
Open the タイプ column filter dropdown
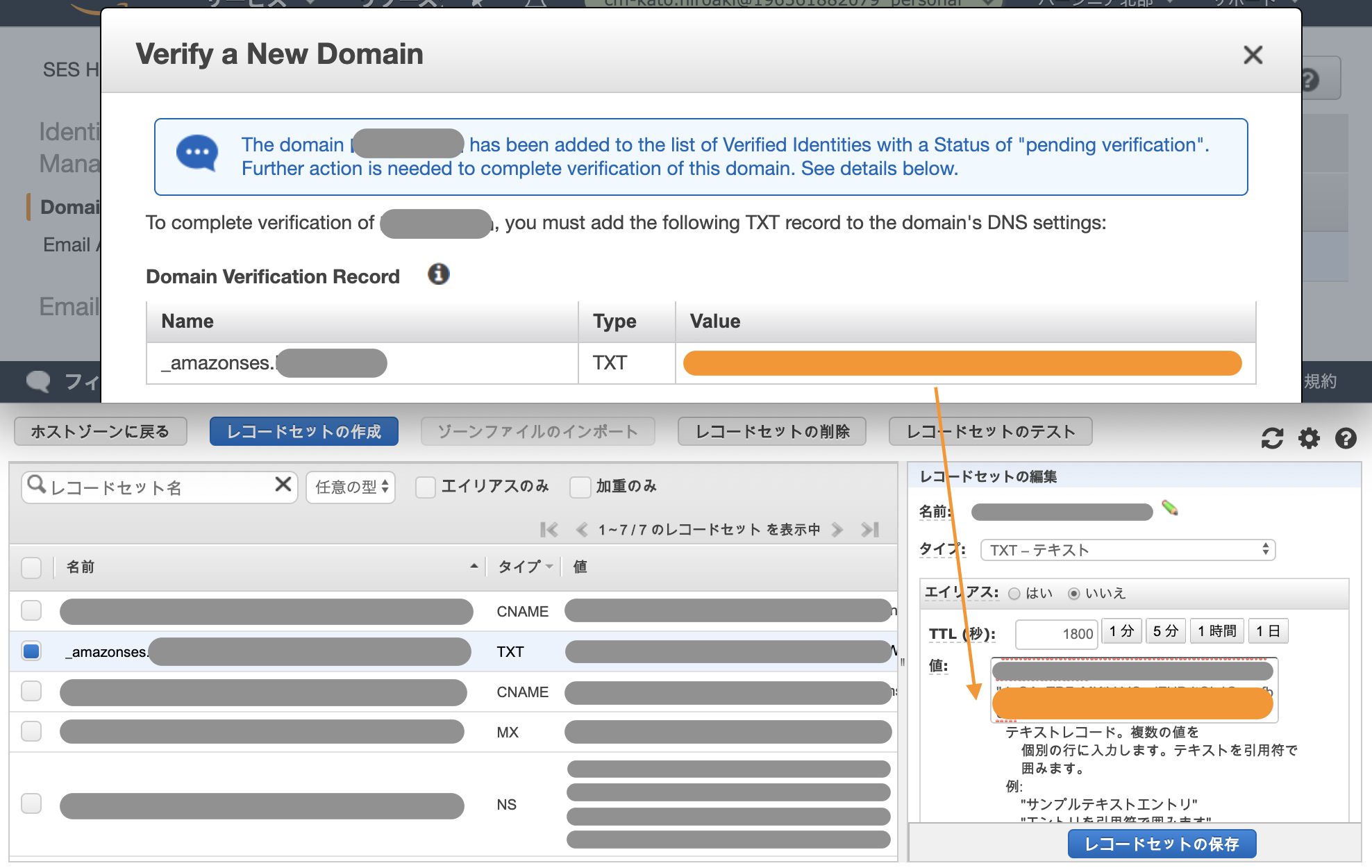pos(551,567)
